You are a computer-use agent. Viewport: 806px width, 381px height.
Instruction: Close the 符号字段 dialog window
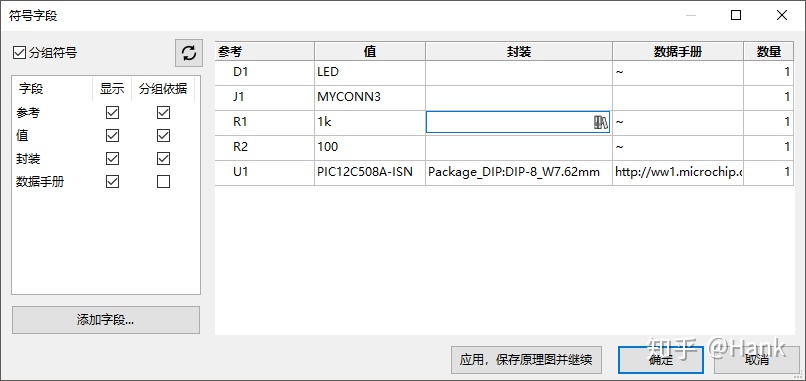pos(782,15)
